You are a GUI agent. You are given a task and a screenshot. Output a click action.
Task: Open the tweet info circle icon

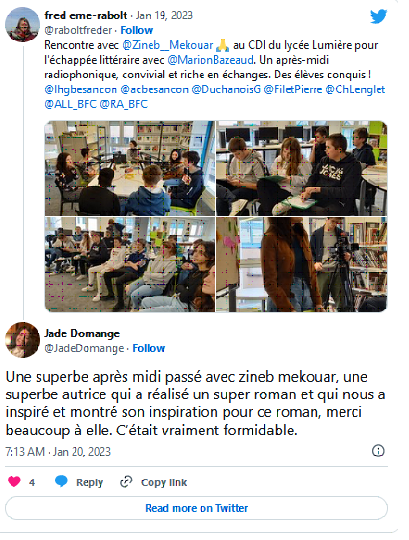[378, 450]
